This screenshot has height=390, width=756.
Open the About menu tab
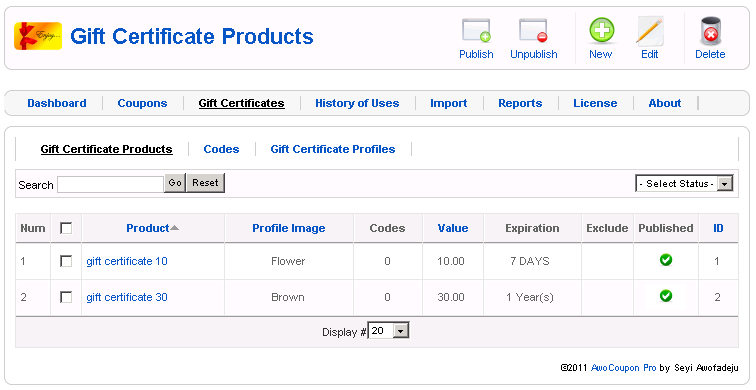point(665,103)
